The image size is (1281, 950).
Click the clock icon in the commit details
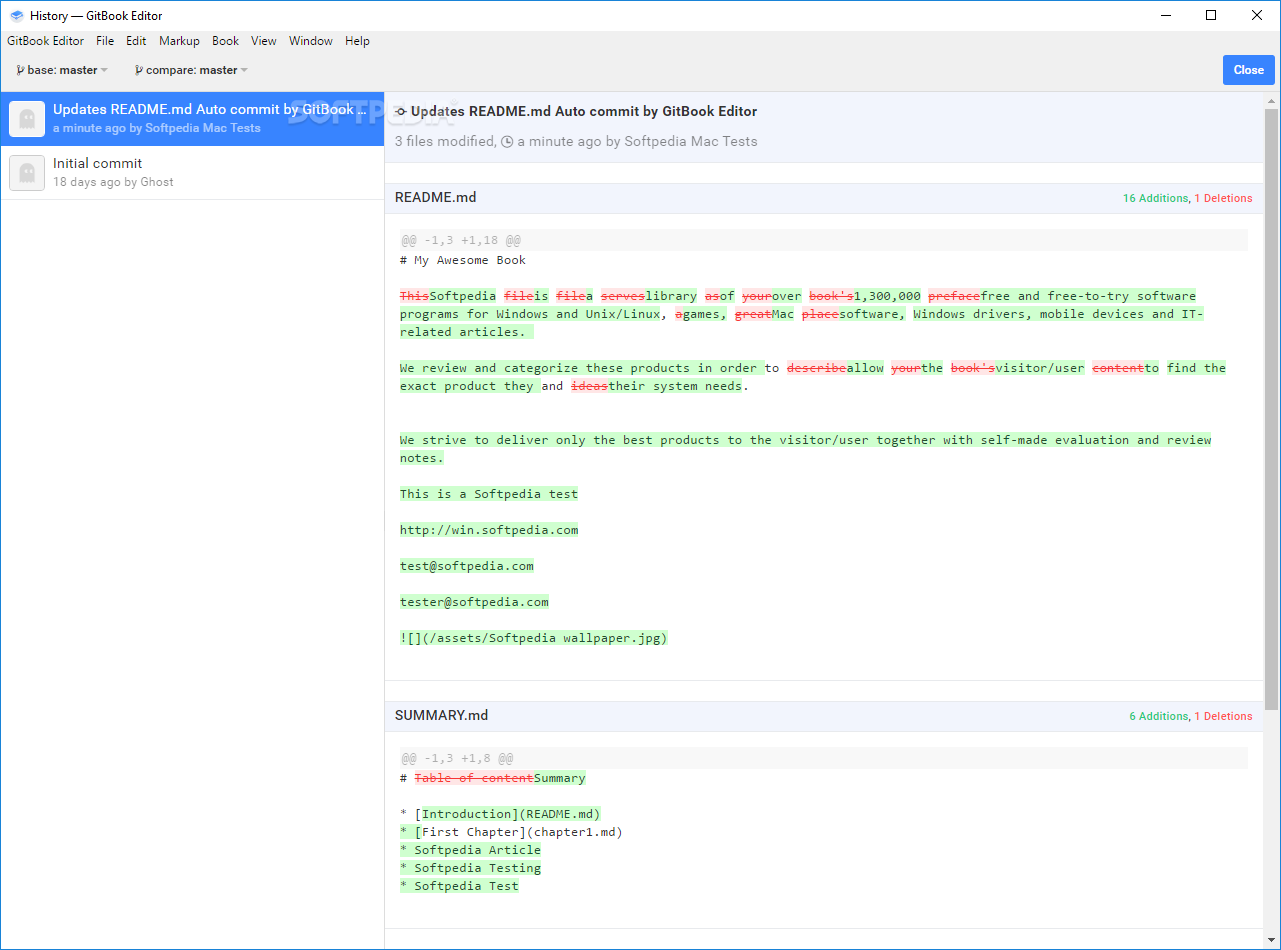tap(507, 142)
